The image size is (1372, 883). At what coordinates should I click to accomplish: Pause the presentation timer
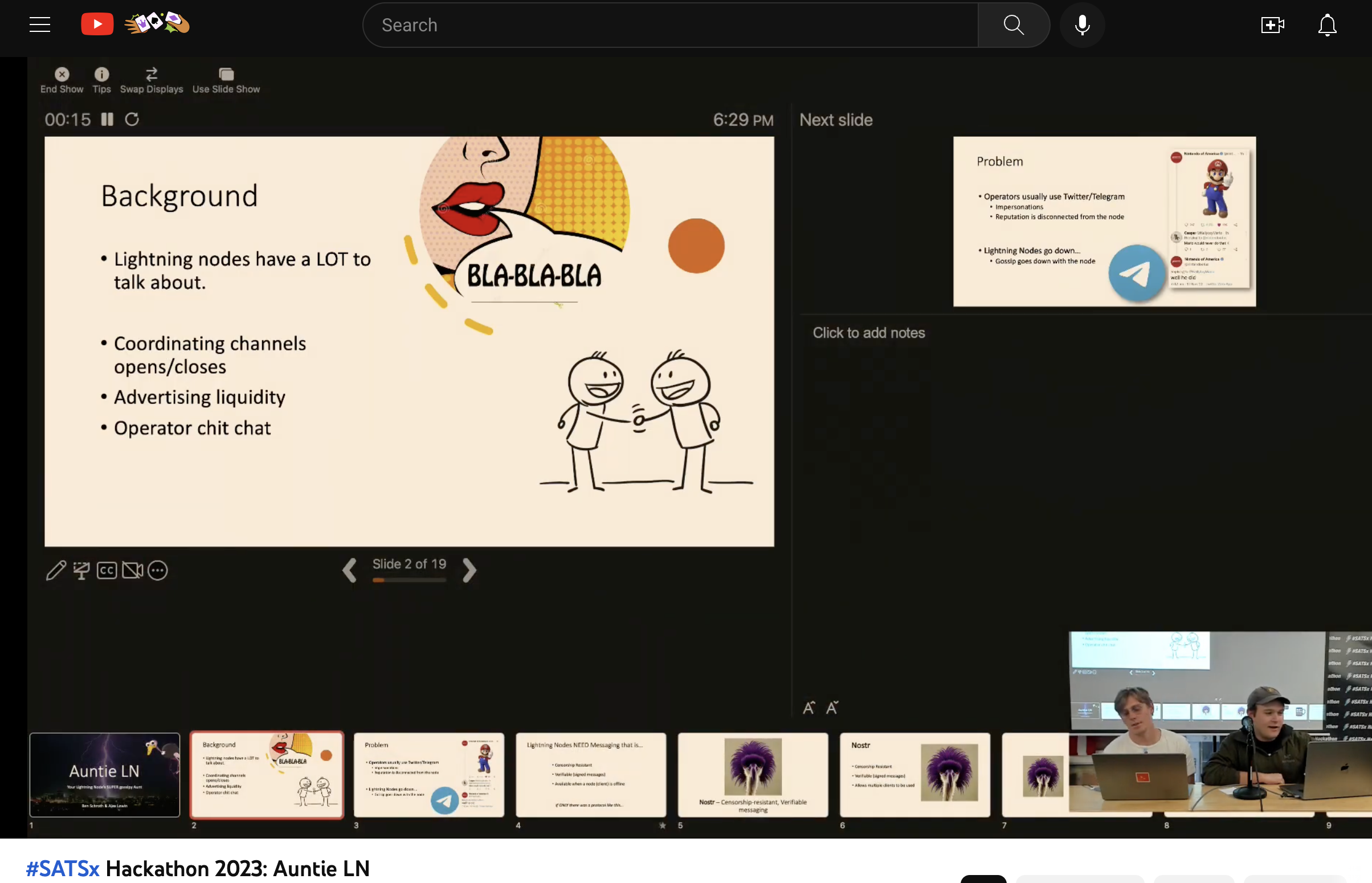[x=107, y=119]
